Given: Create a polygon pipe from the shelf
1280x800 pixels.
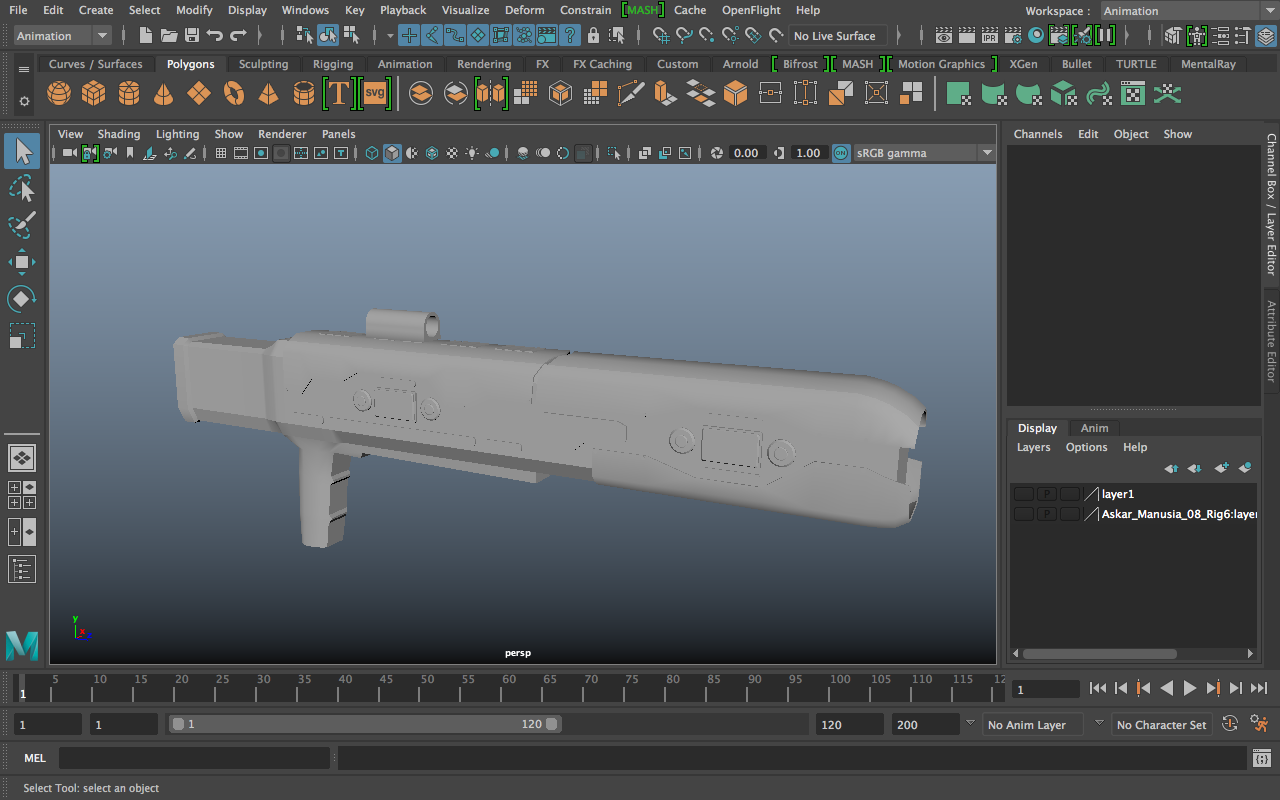Looking at the screenshot, I should 303,94.
